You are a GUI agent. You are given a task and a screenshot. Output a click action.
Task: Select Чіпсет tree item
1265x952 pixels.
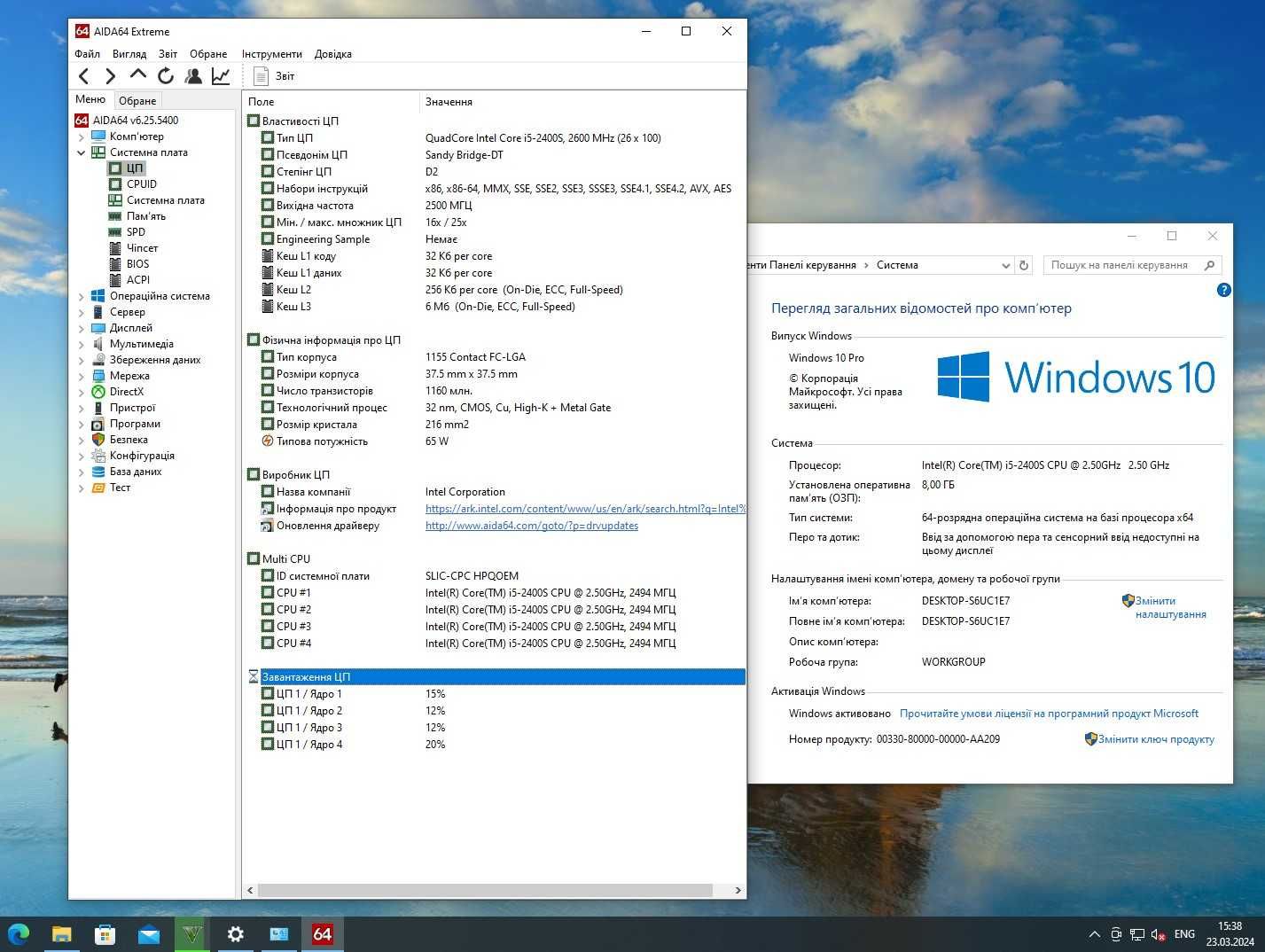tap(142, 248)
